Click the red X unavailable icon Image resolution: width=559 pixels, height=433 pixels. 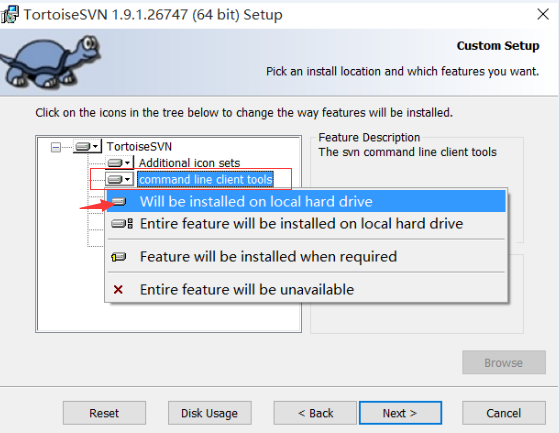tap(118, 289)
